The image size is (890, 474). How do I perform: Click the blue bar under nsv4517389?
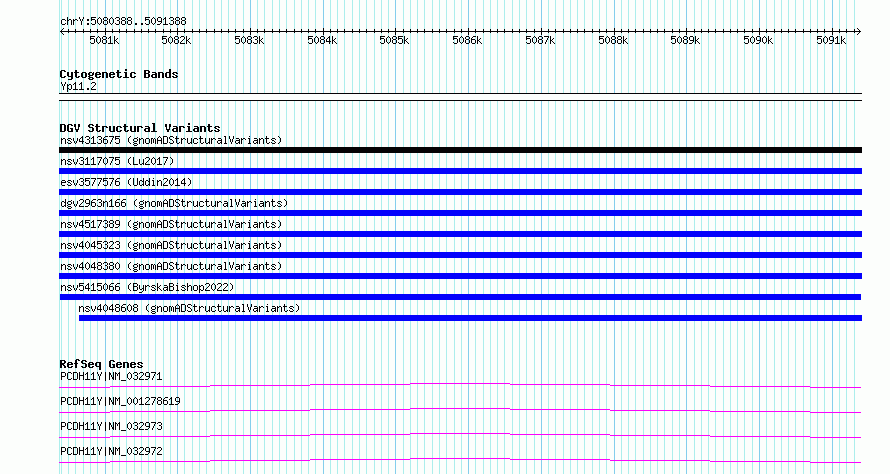(460, 234)
